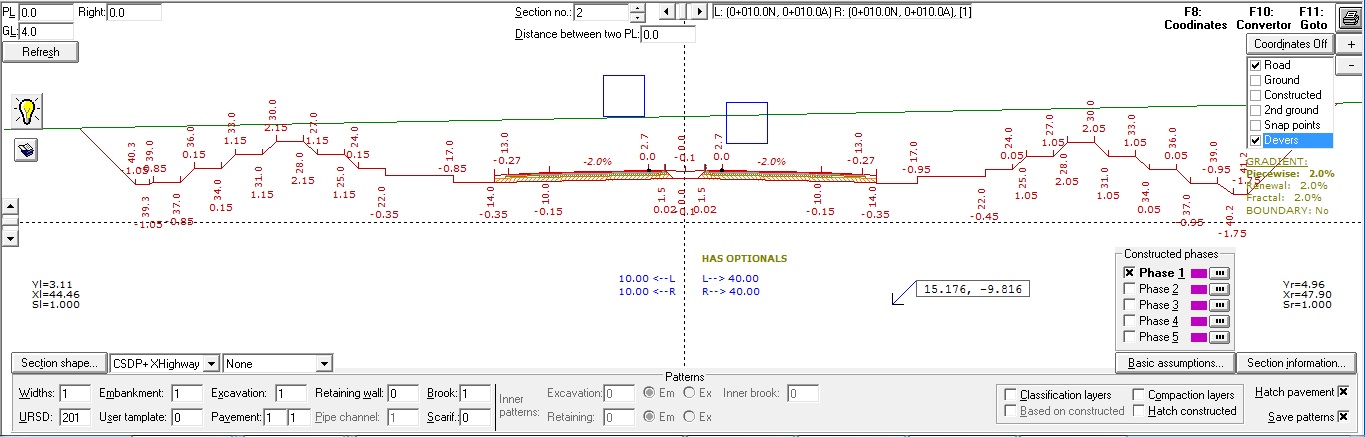This screenshot has height=437, width=1365.
Task: Open Phase 3 options ellipsis button
Action: point(1219,305)
